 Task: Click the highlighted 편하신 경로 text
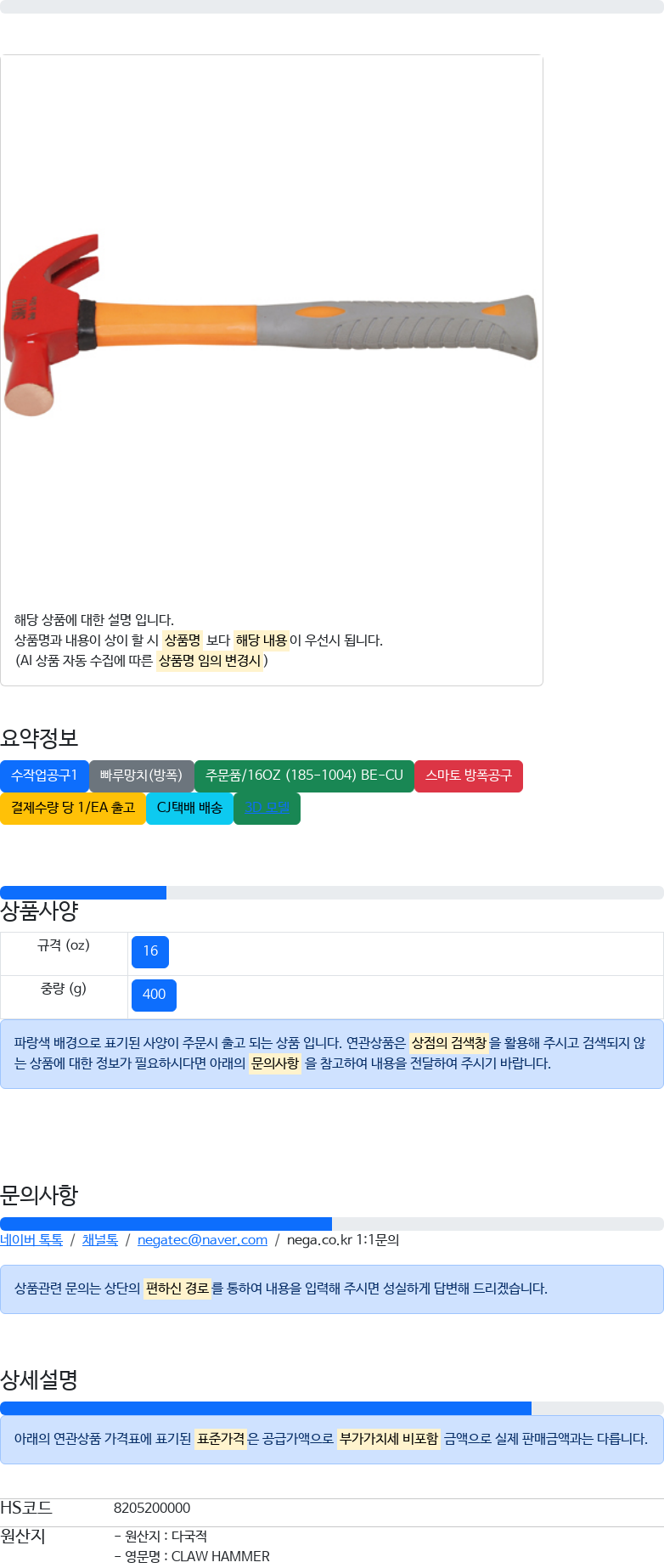[x=177, y=1289]
